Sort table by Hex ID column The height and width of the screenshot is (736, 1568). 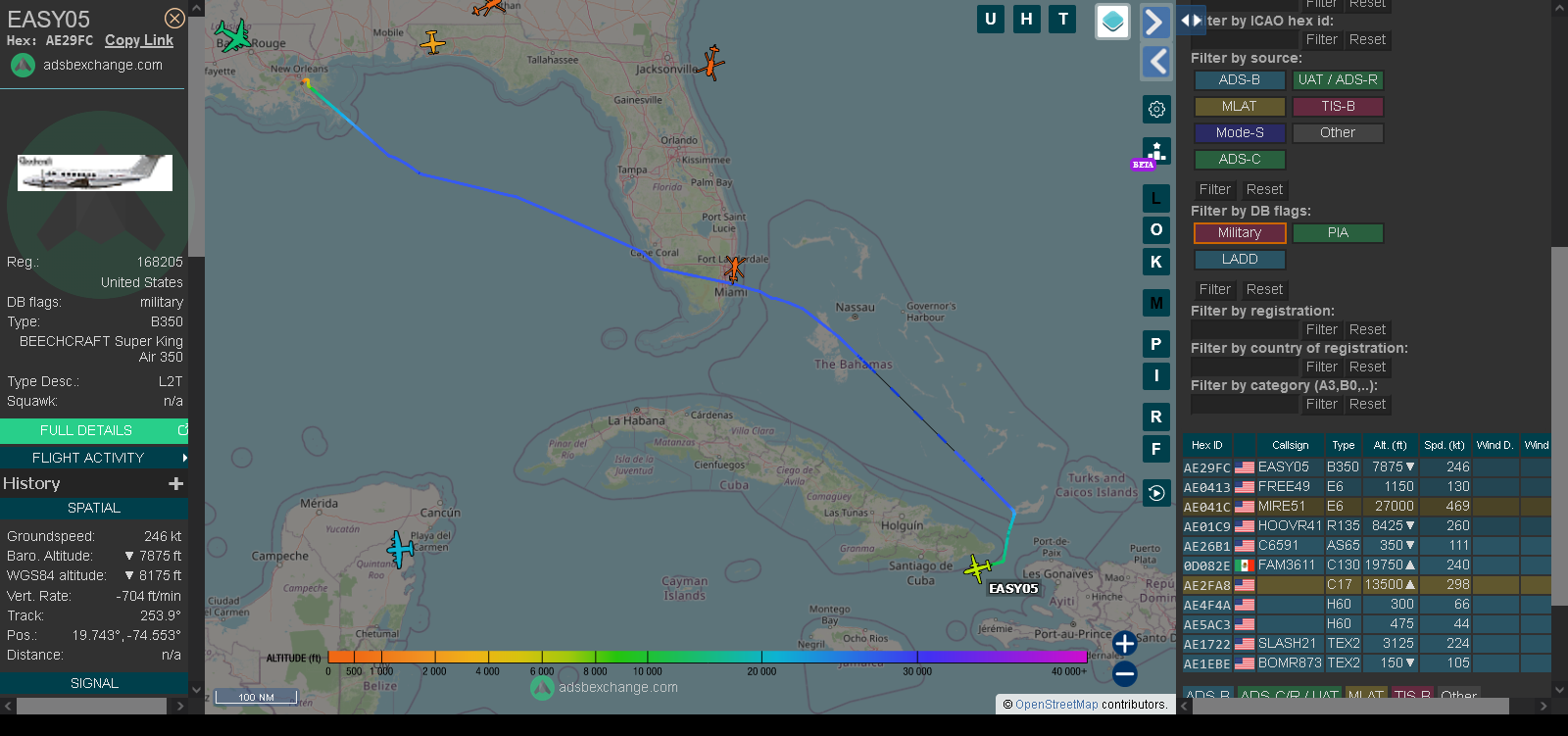tap(1206, 445)
